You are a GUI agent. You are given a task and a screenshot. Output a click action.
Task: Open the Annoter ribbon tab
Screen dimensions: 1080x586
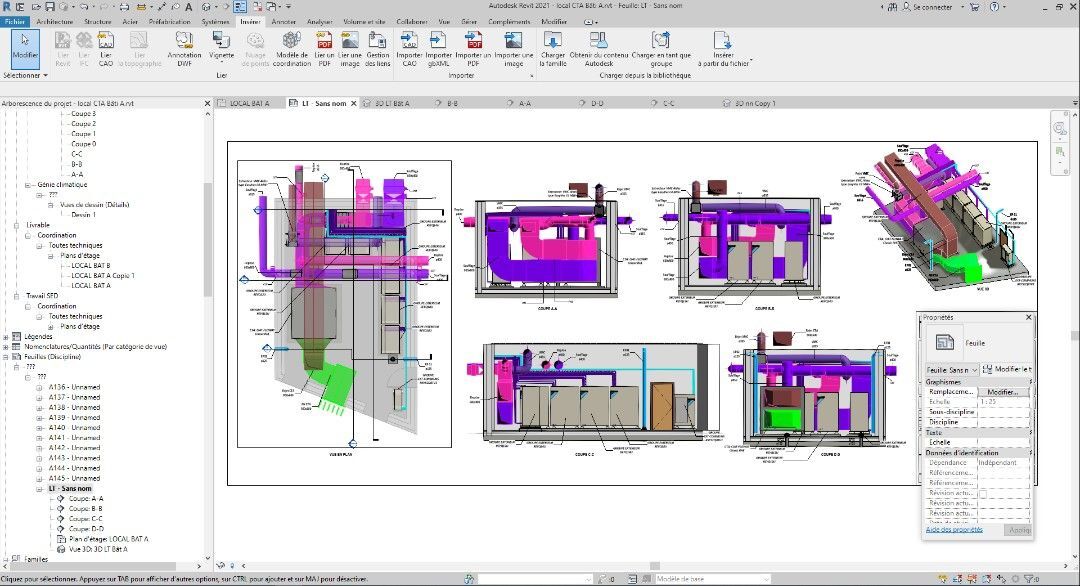click(x=283, y=21)
